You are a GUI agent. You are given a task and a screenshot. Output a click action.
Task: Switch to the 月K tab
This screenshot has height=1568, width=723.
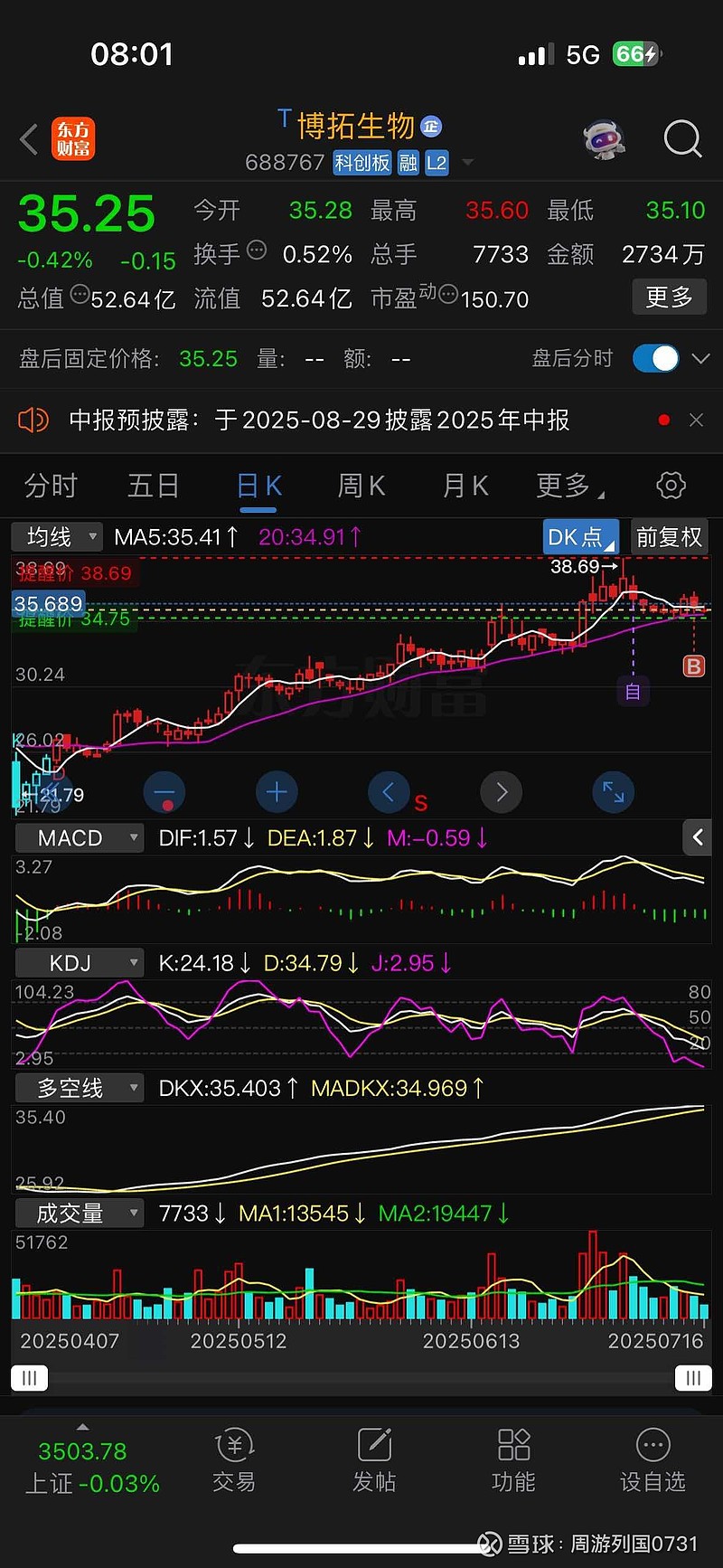pyautogui.click(x=465, y=486)
